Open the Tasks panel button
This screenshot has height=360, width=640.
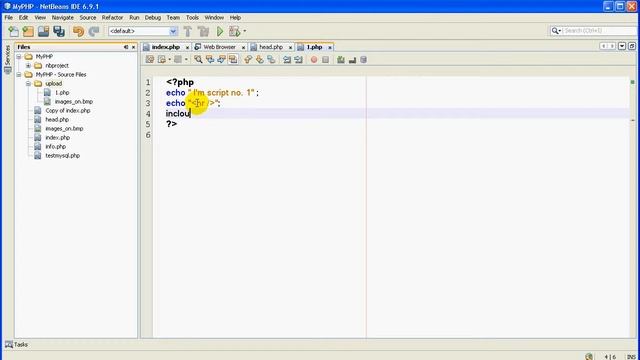point(16,344)
